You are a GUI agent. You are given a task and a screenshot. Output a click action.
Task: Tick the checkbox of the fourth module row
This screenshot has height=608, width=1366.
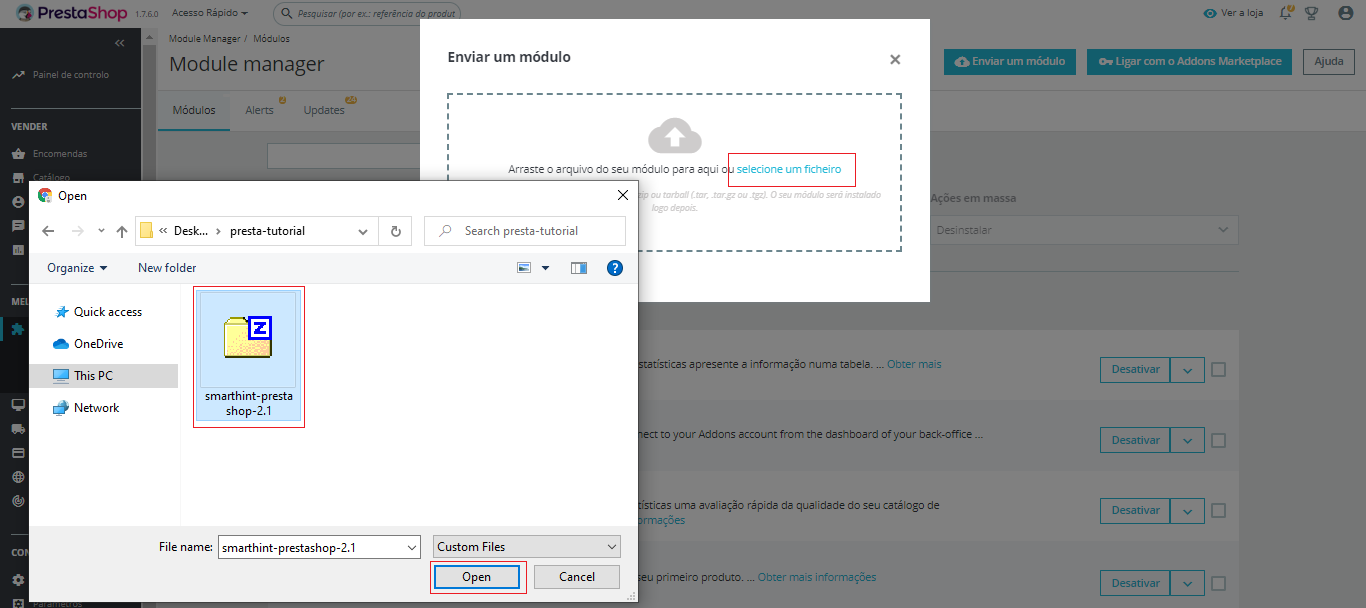pos(1218,582)
